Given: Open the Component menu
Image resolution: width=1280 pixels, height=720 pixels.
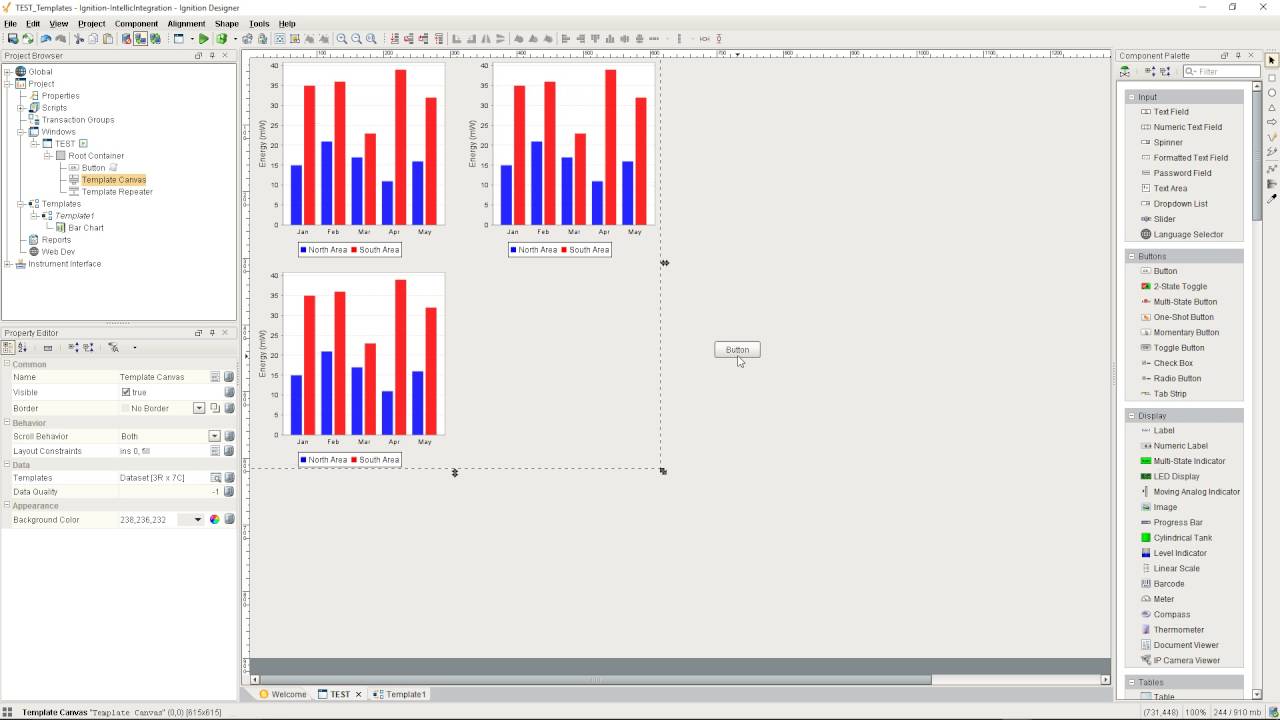Looking at the screenshot, I should pyautogui.click(x=136, y=23).
